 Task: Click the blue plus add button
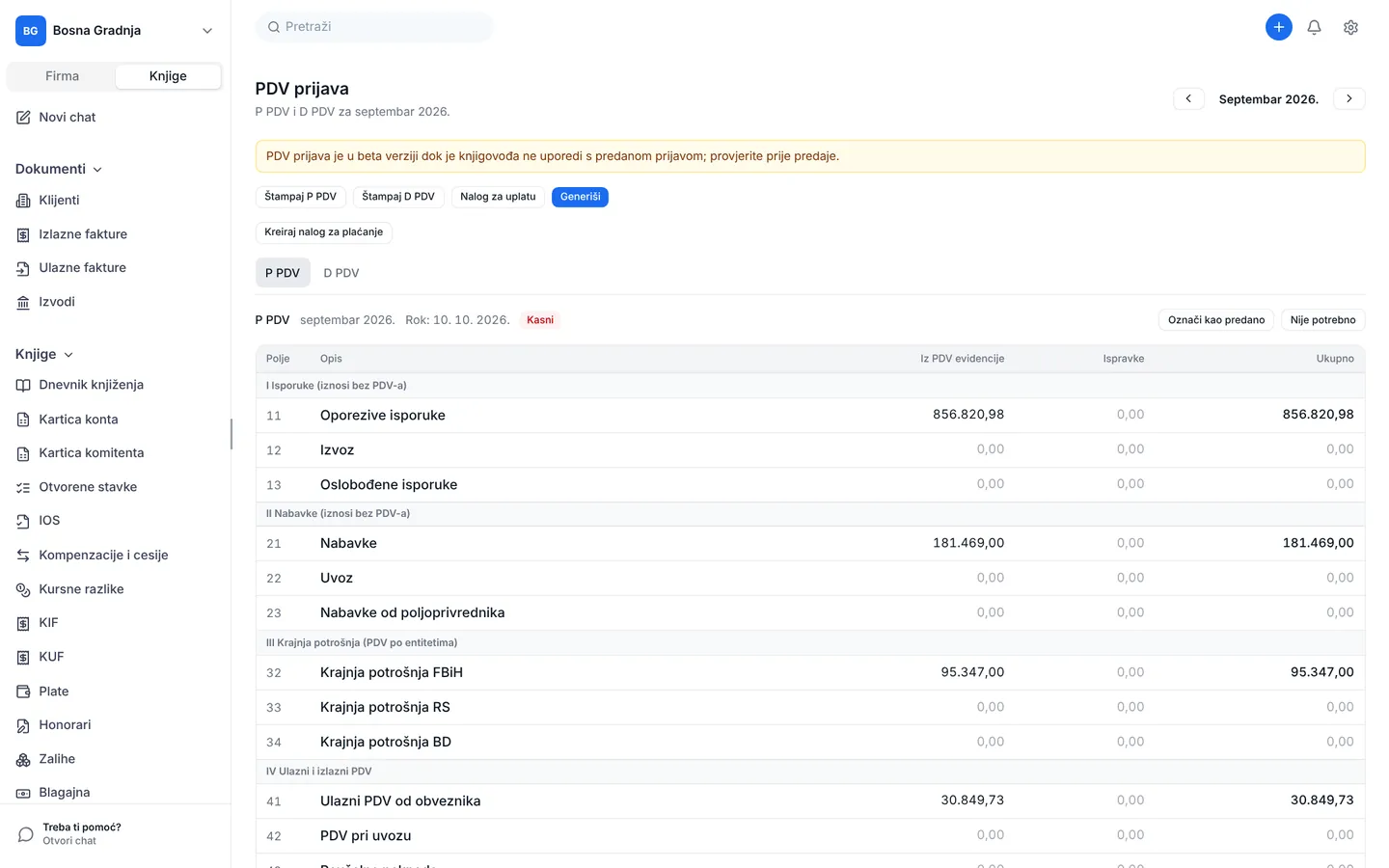pos(1278,27)
